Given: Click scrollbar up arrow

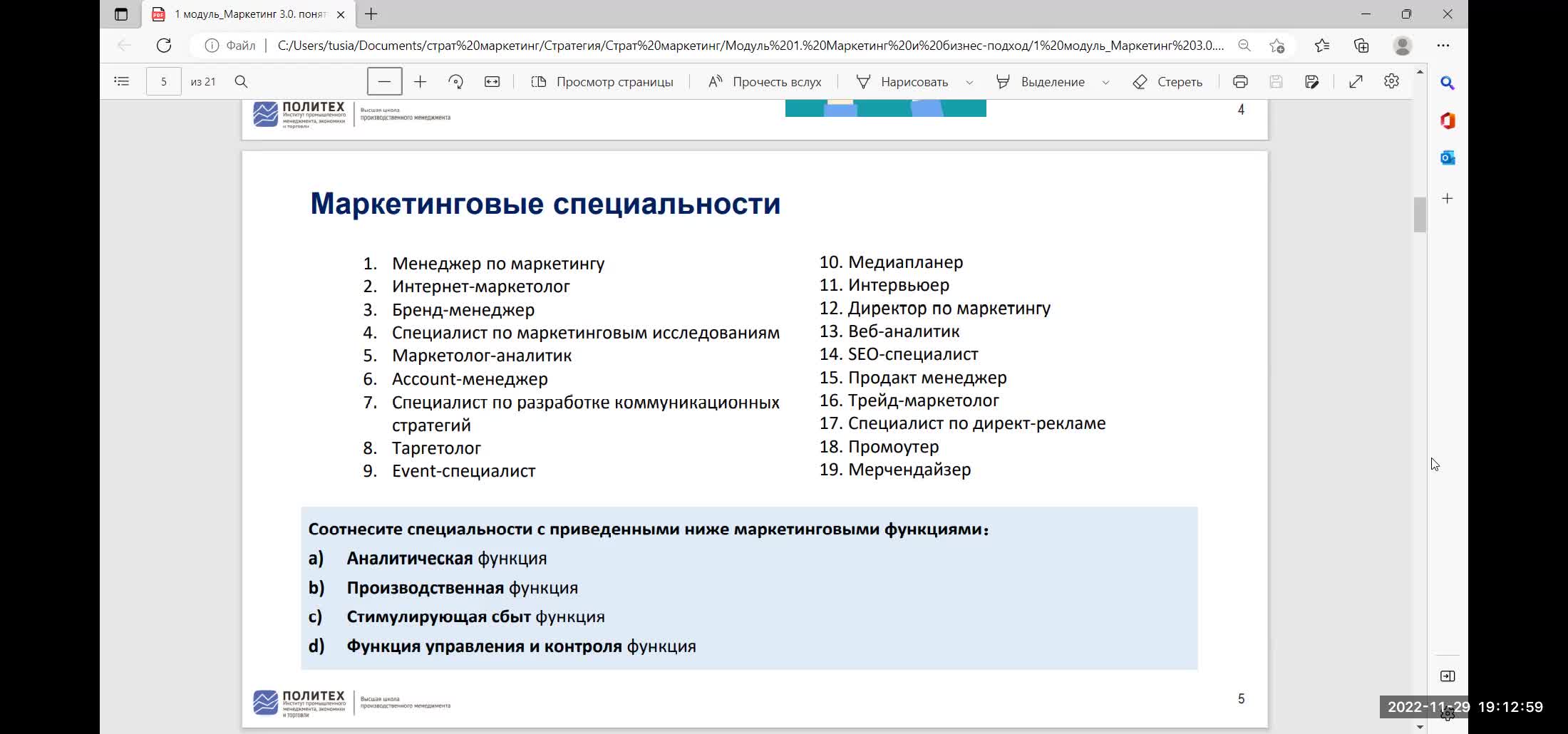Looking at the screenshot, I should [1420, 72].
